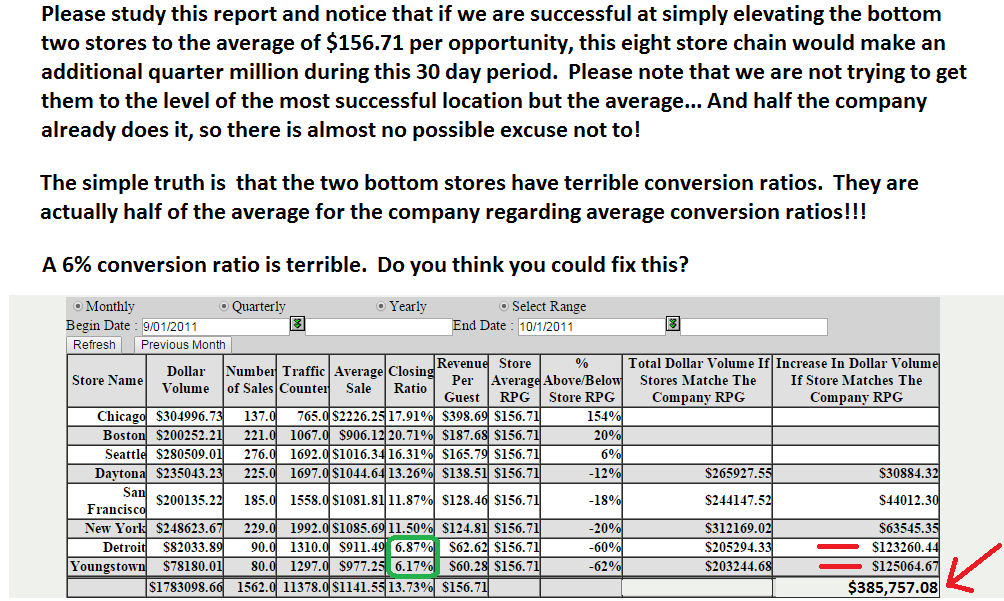The image size is (1004, 601).
Task: Click the Increase In Dollar Volume header
Action: (856, 380)
